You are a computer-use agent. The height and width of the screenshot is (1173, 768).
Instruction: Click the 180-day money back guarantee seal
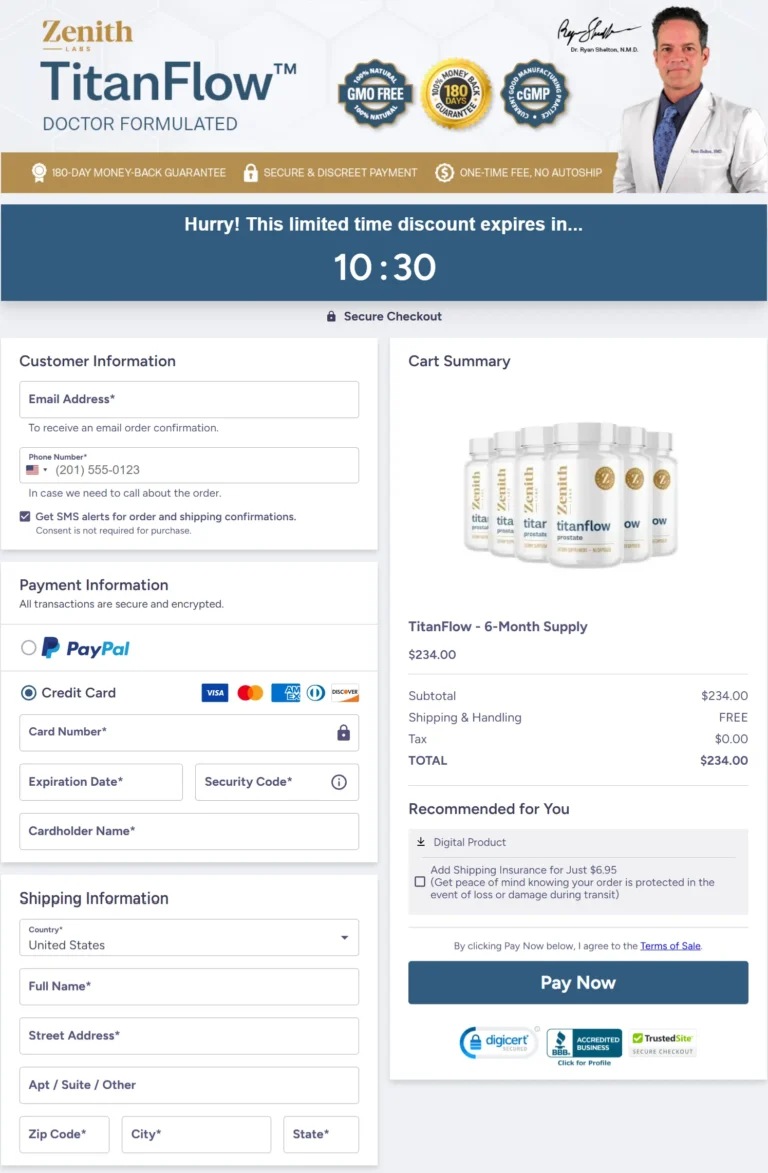click(456, 93)
